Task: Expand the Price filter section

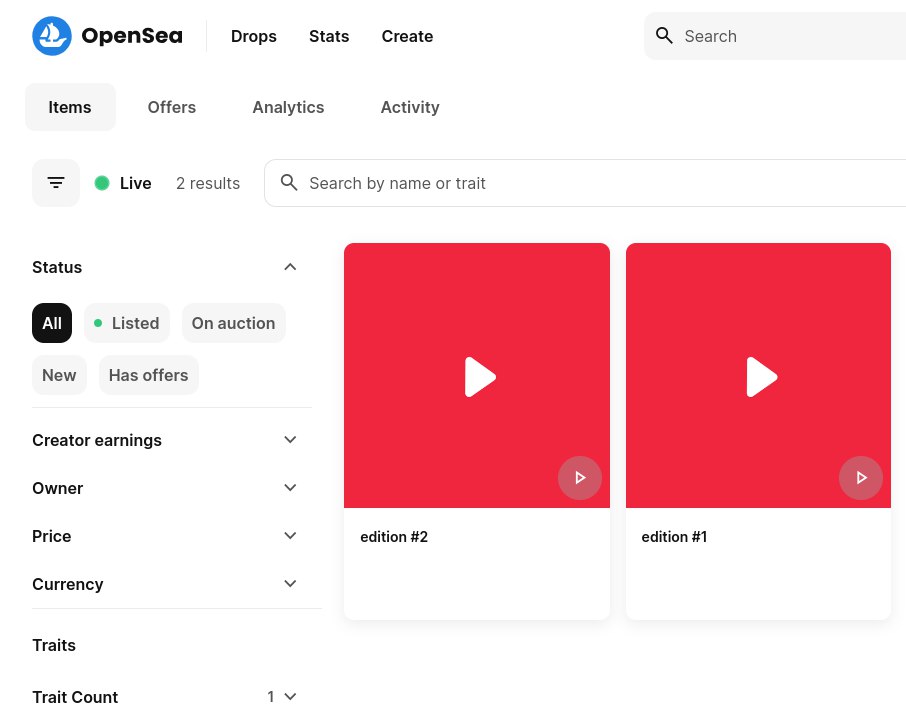Action: [290, 536]
